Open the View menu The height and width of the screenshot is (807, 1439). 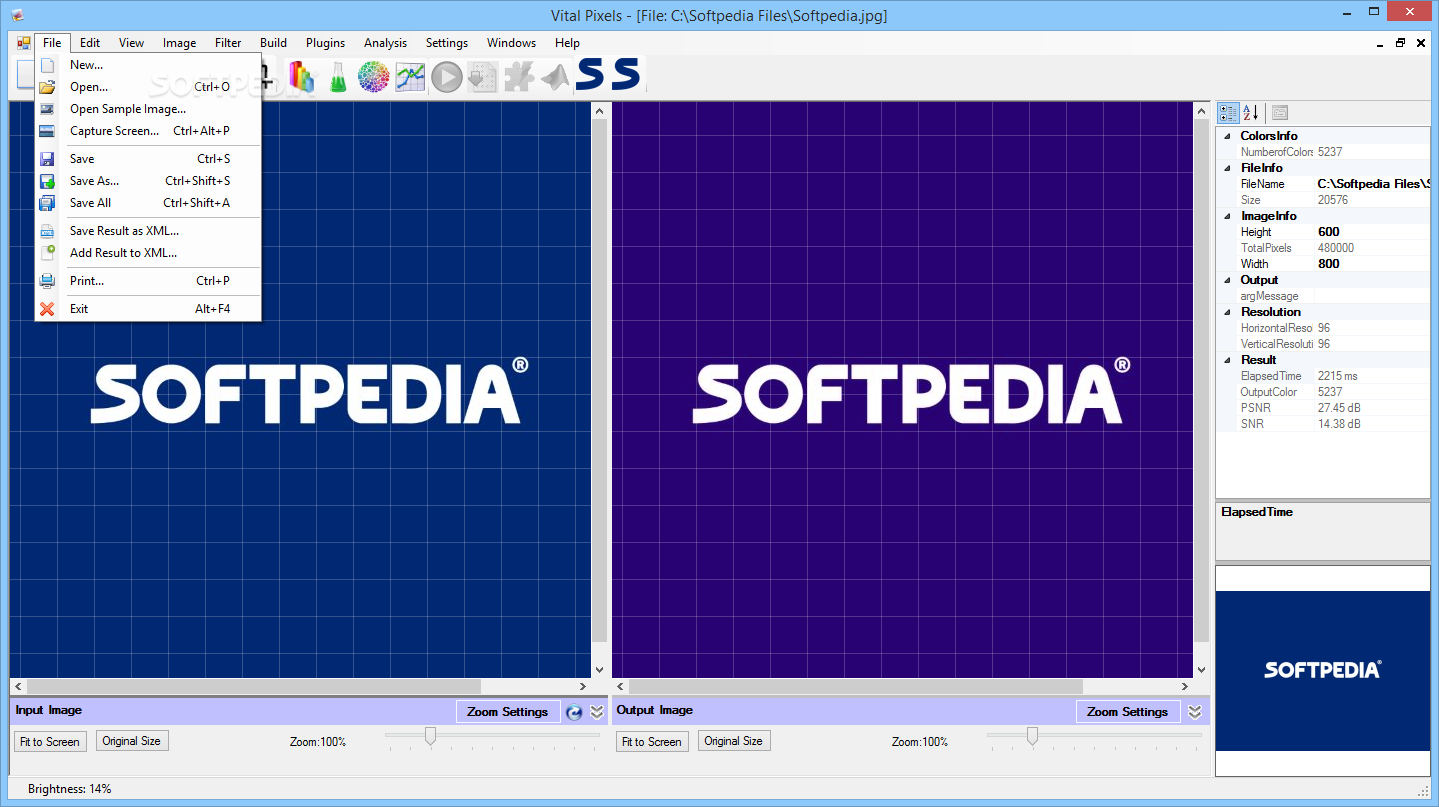click(131, 43)
